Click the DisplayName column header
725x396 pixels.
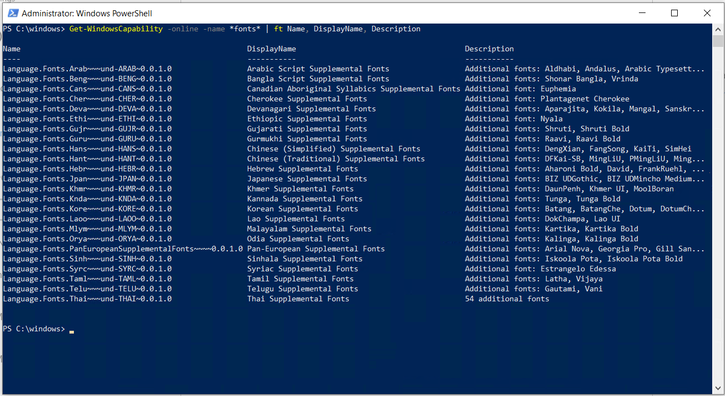pyautogui.click(x=271, y=49)
